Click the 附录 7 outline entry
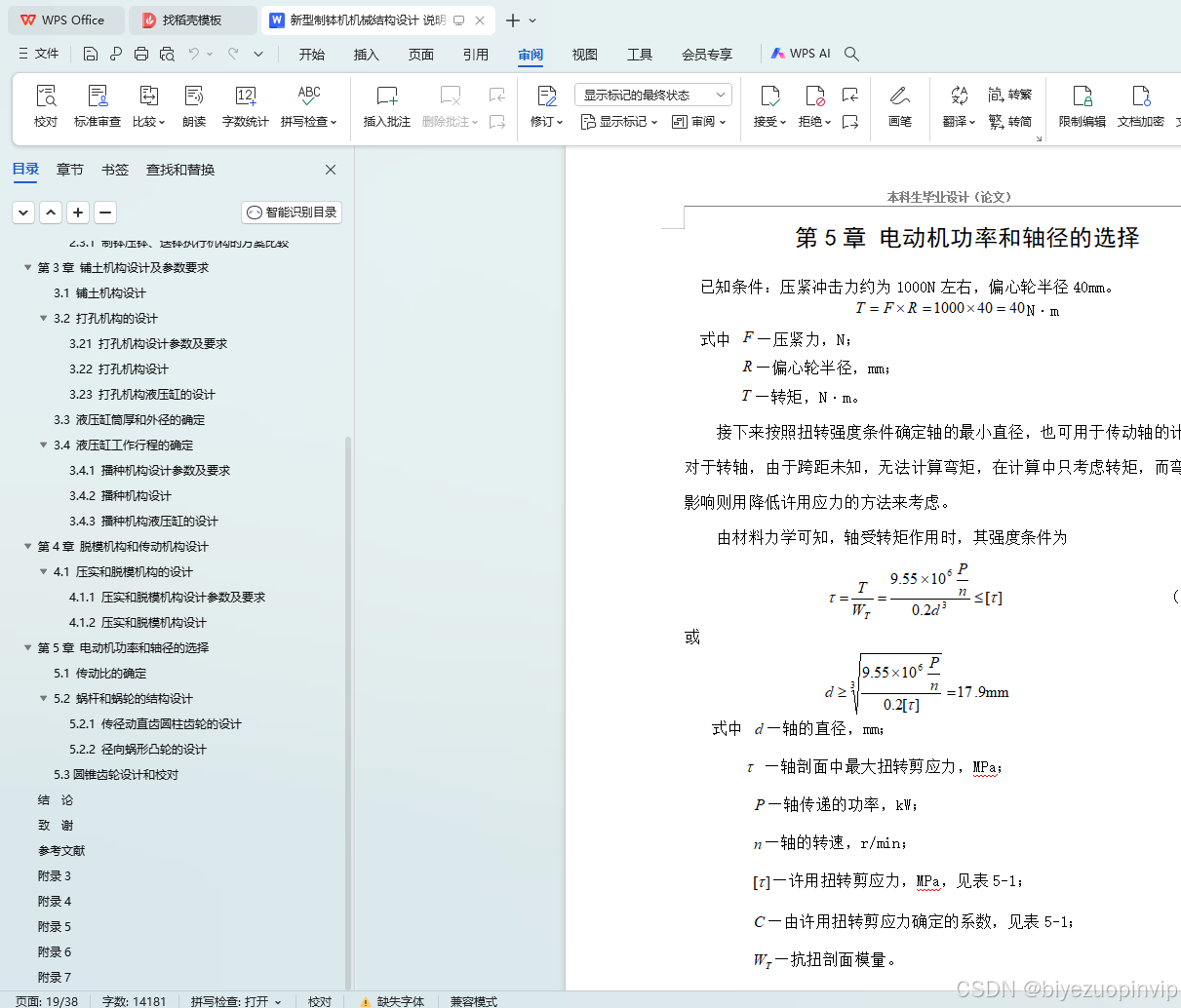This screenshot has width=1181, height=1008. pyautogui.click(x=55, y=977)
